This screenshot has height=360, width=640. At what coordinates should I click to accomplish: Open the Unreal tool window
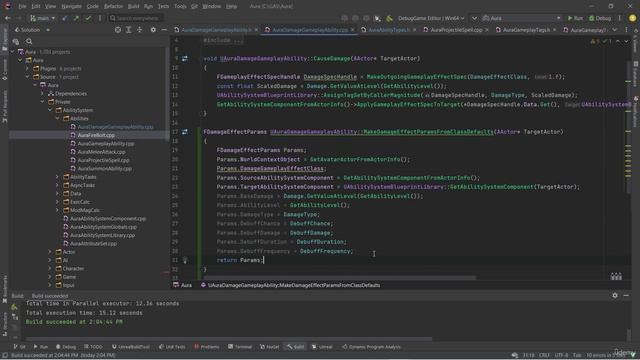point(322,347)
